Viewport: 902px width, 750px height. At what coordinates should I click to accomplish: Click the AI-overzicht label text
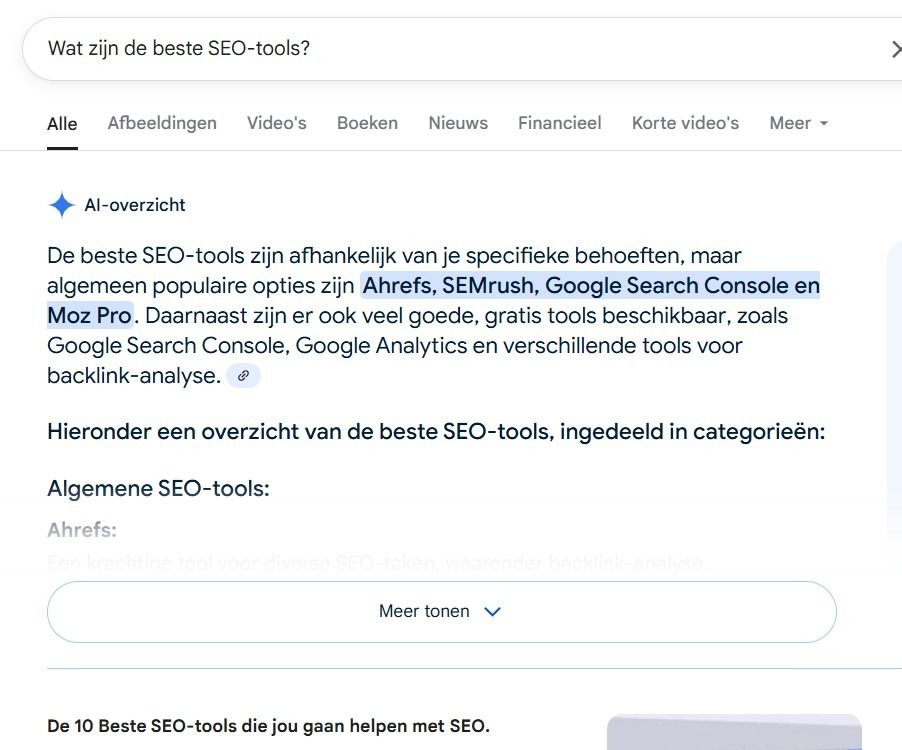135,205
